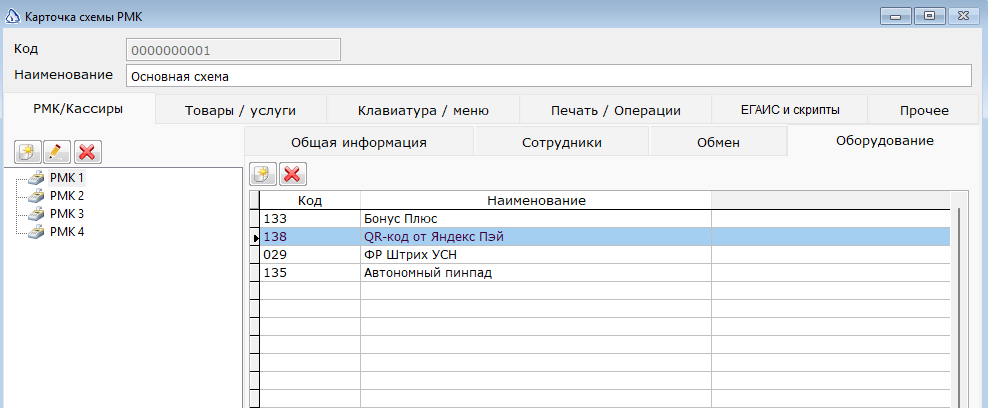
Task: Select РМК 1 in the tree
Action: 68,178
